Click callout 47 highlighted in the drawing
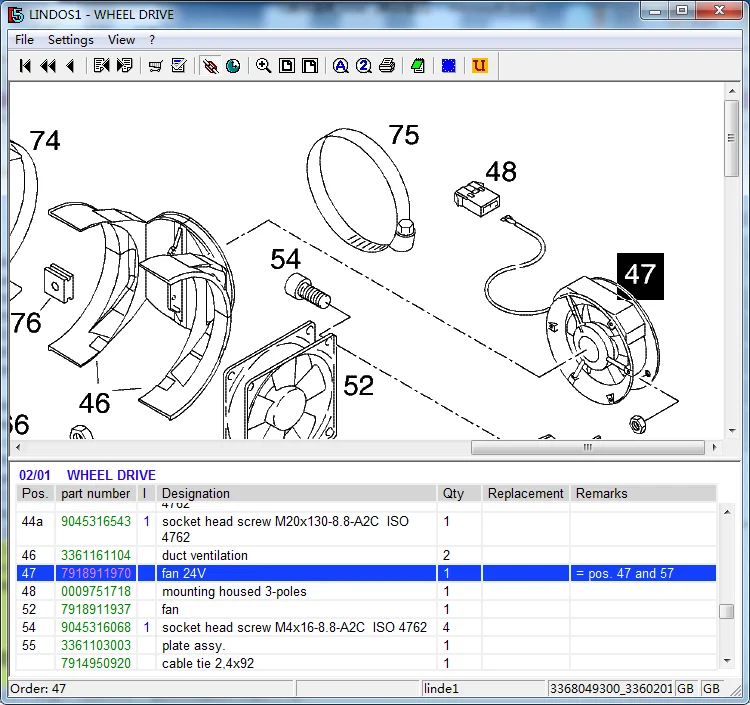Image resolution: width=750 pixels, height=705 pixels. pyautogui.click(x=640, y=276)
